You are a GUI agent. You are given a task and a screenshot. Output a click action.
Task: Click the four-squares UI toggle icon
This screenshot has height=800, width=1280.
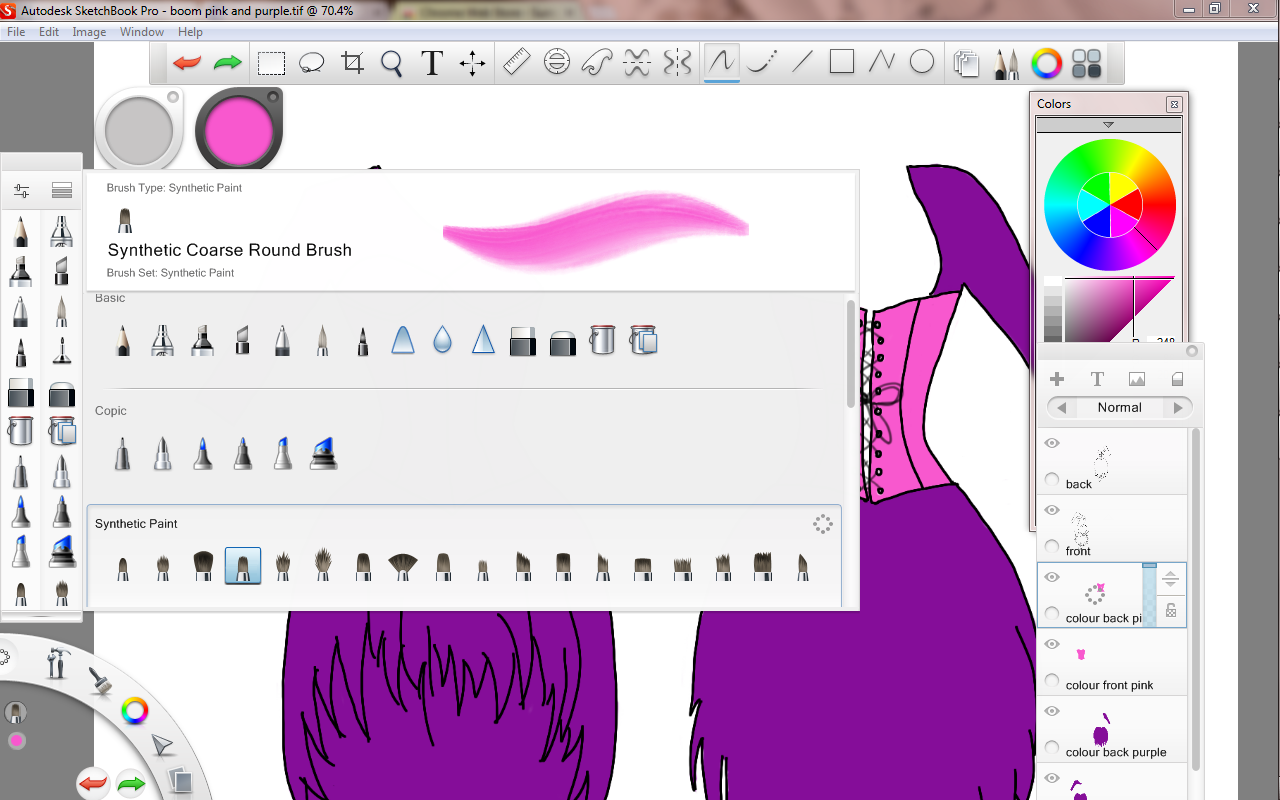tap(1086, 64)
